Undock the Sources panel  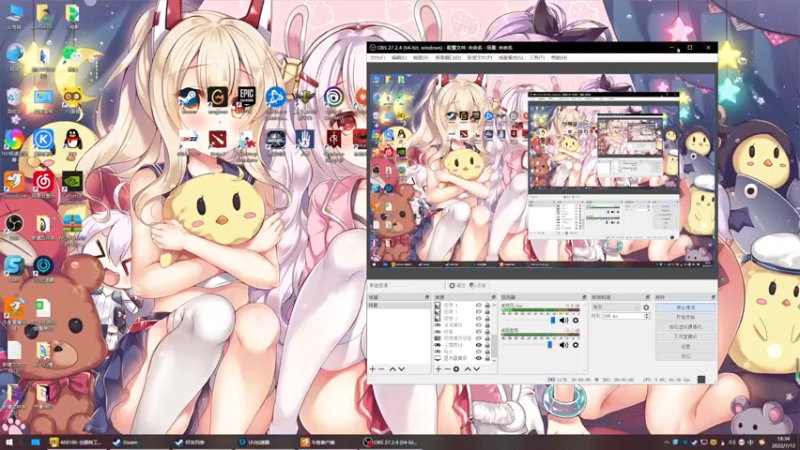[x=493, y=297]
